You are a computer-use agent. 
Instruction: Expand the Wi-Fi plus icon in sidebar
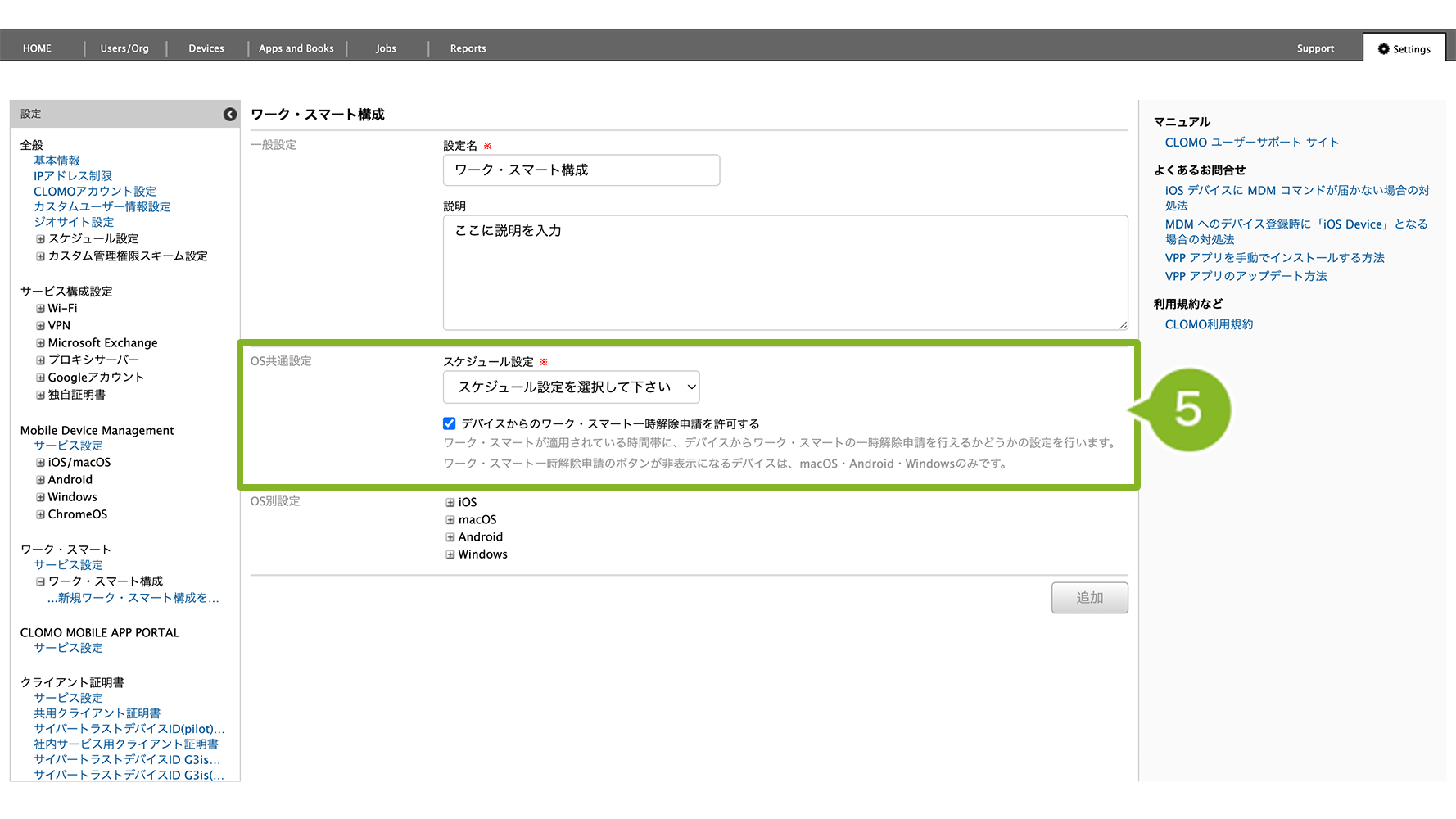(x=40, y=309)
